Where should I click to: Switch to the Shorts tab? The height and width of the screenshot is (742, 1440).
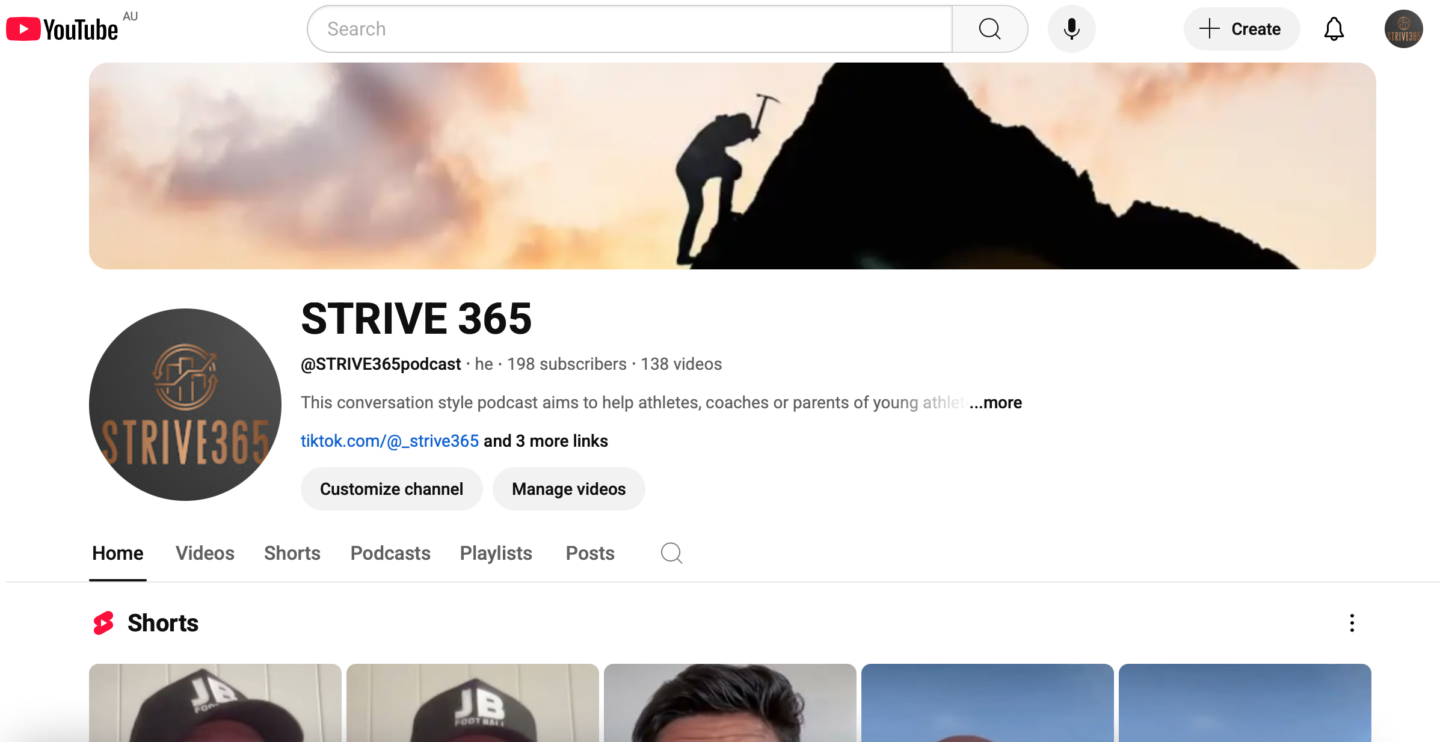click(292, 553)
